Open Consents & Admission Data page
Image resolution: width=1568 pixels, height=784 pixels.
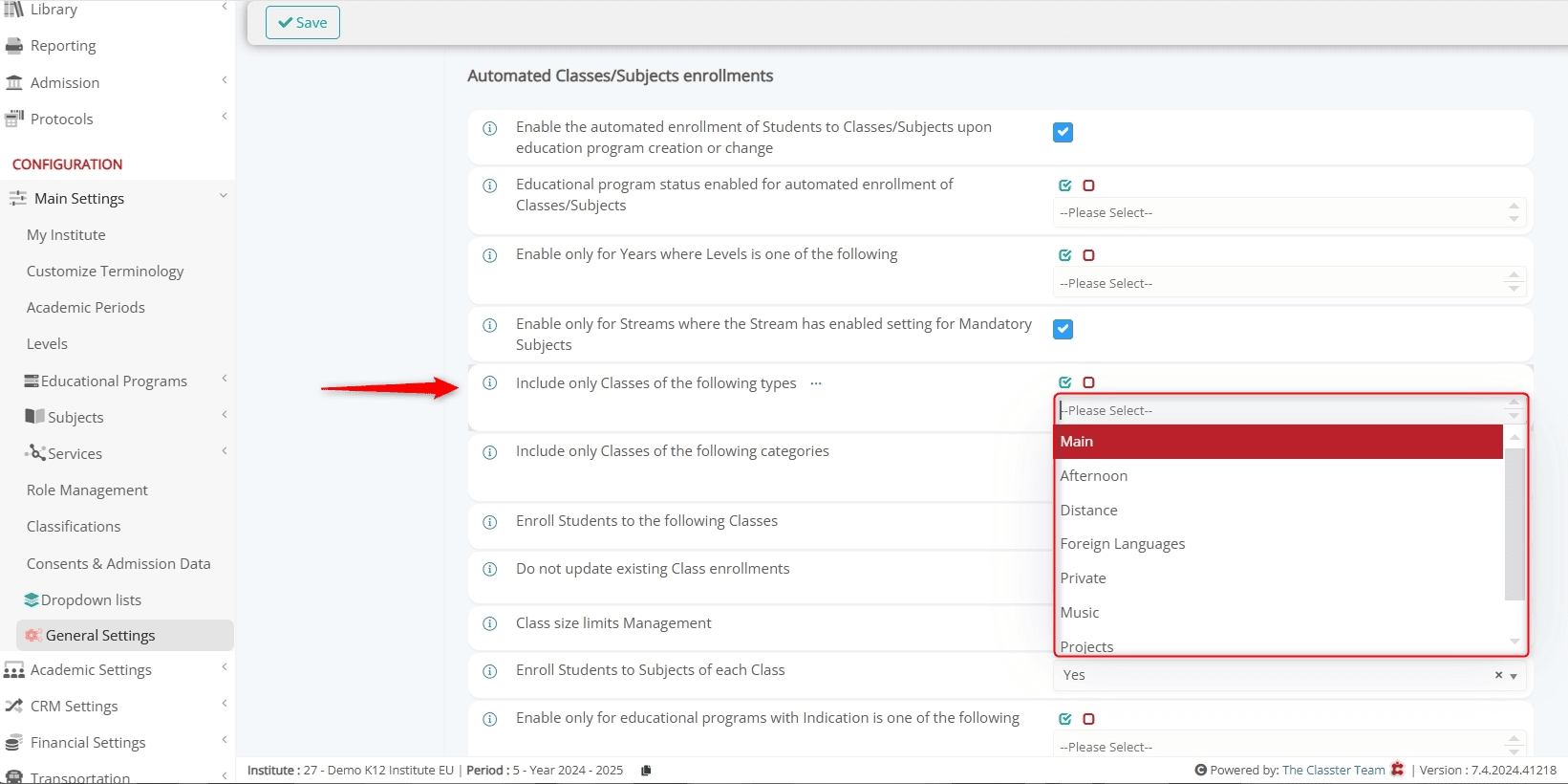118,564
